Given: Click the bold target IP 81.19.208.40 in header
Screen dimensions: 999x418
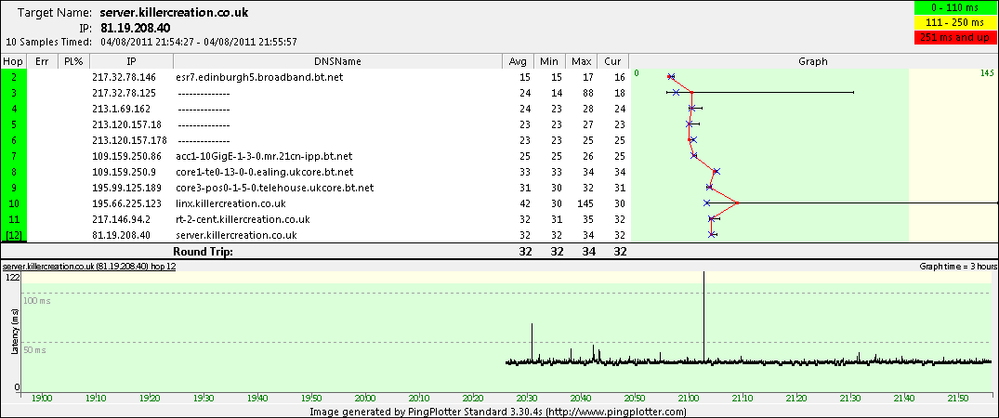Looking at the screenshot, I should (x=135, y=28).
